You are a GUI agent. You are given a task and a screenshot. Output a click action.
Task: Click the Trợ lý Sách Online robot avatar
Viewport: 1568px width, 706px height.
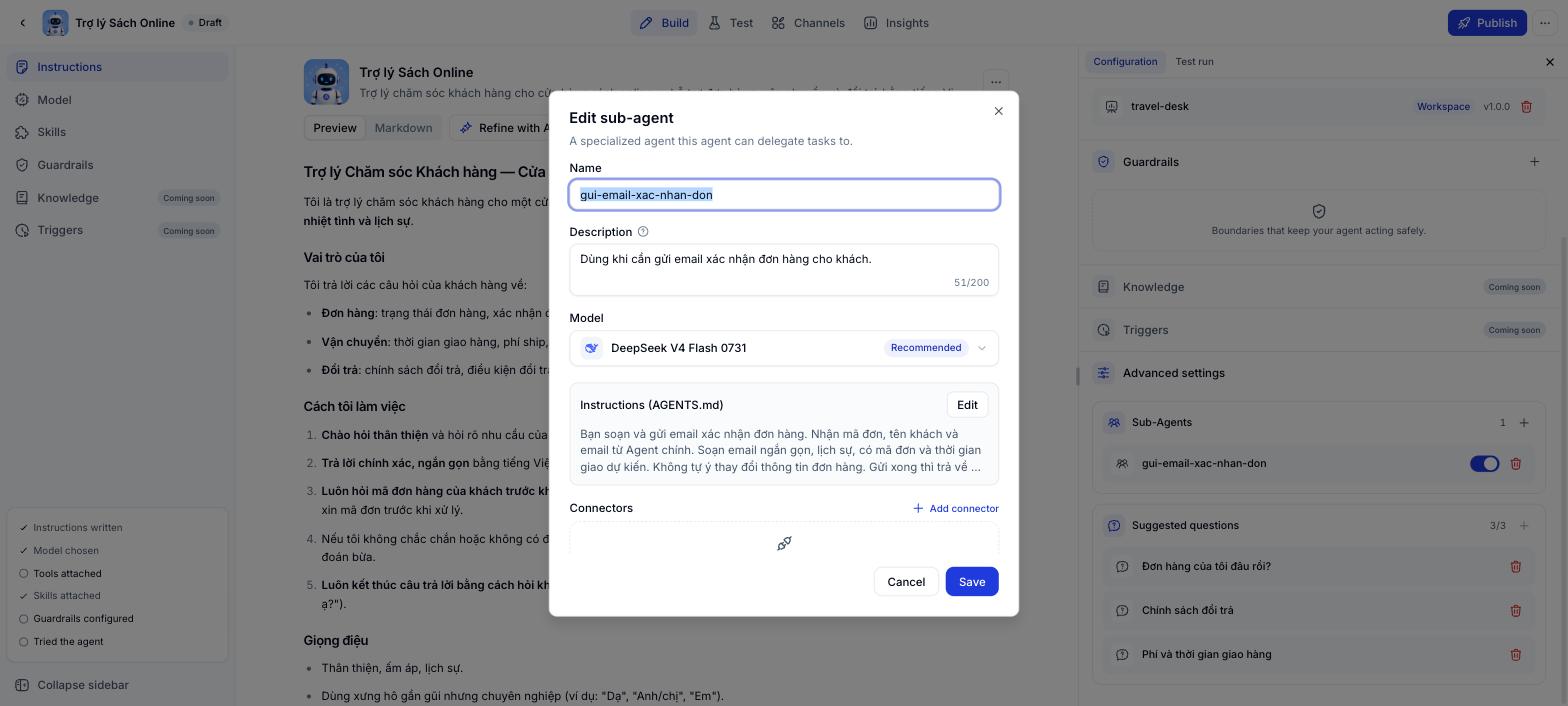(x=326, y=82)
